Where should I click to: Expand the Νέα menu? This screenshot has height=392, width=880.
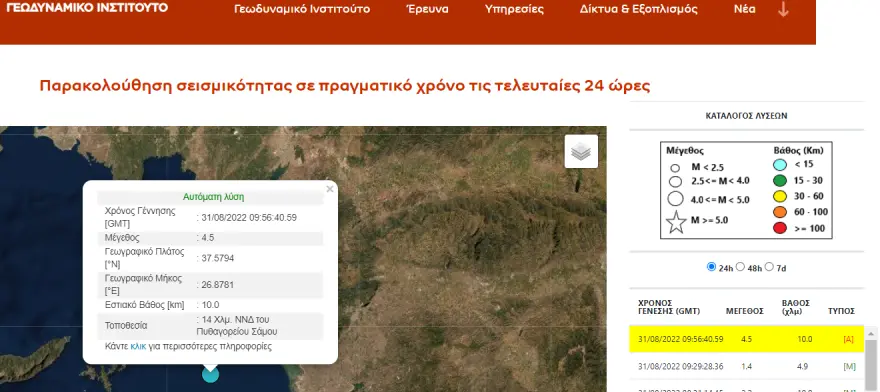point(744,10)
